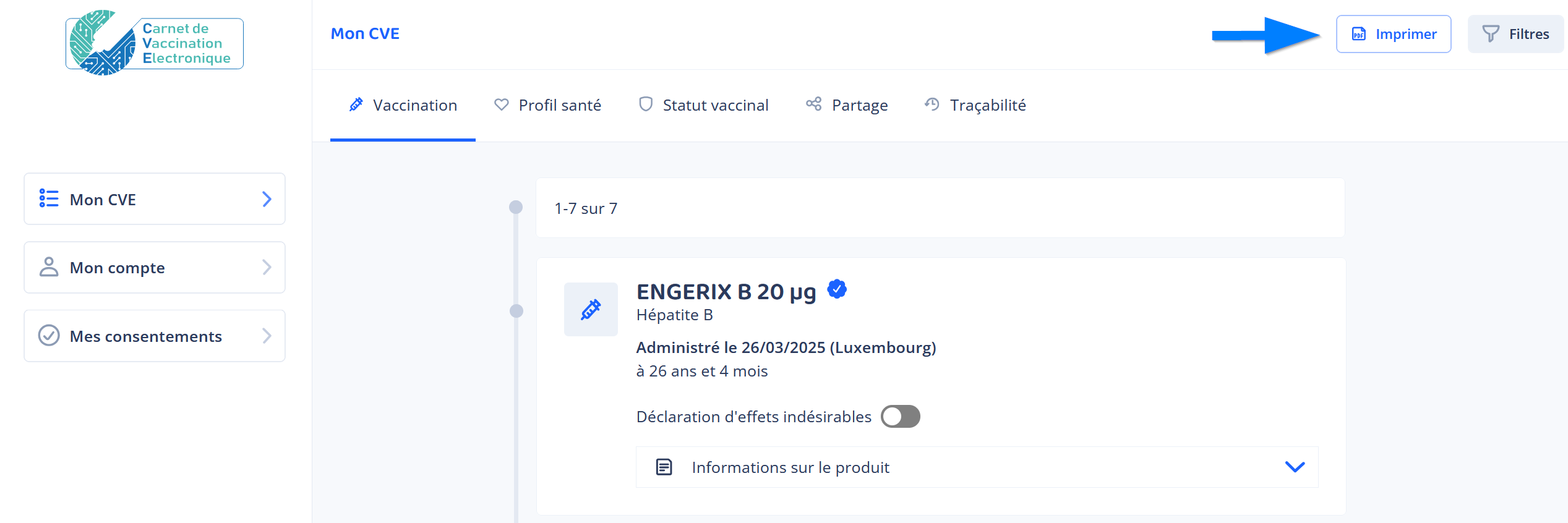Select the Traçabilité tab
Screen dimensions: 1568x523
[975, 105]
